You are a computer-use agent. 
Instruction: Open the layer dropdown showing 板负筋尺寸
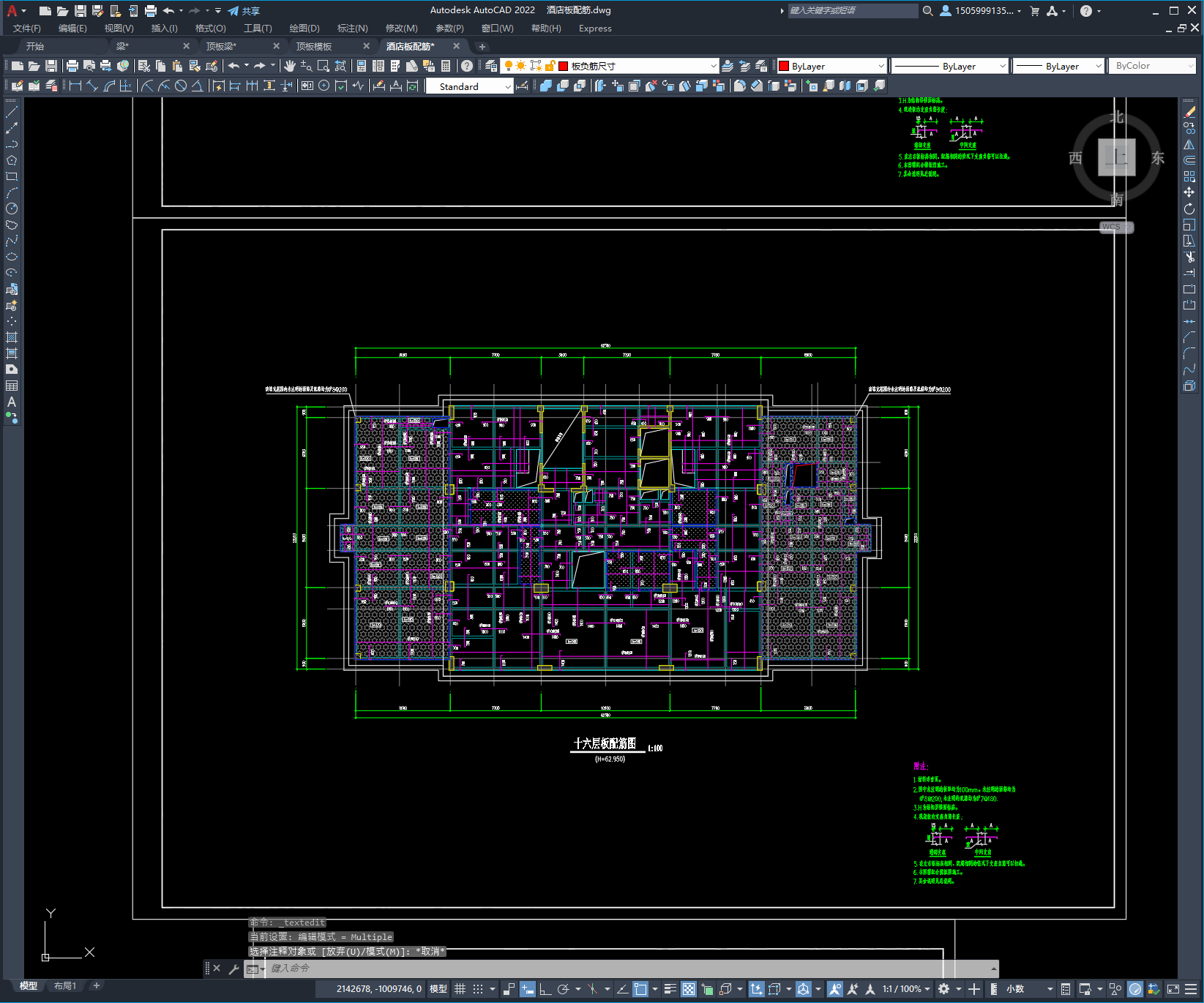coord(610,66)
